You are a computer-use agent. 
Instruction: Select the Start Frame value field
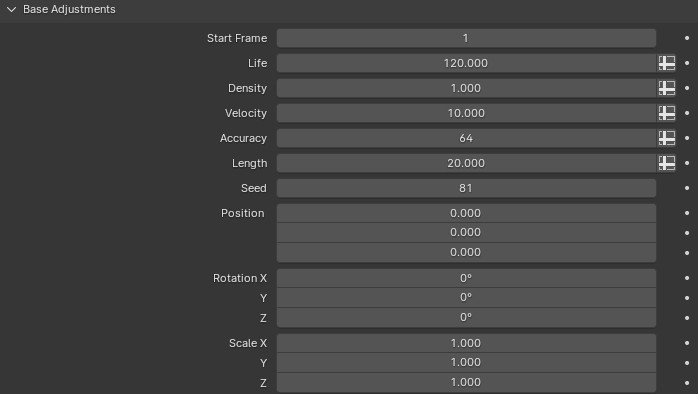466,38
